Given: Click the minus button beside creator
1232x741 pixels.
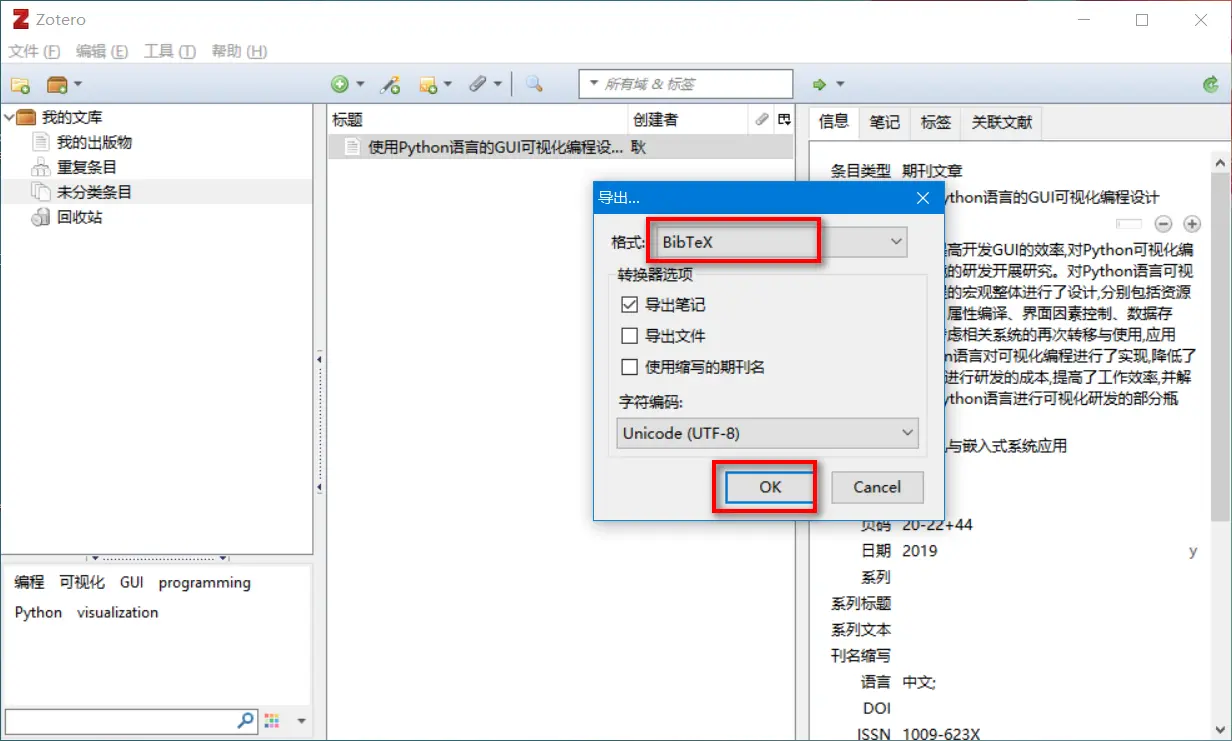Looking at the screenshot, I should [x=1163, y=224].
